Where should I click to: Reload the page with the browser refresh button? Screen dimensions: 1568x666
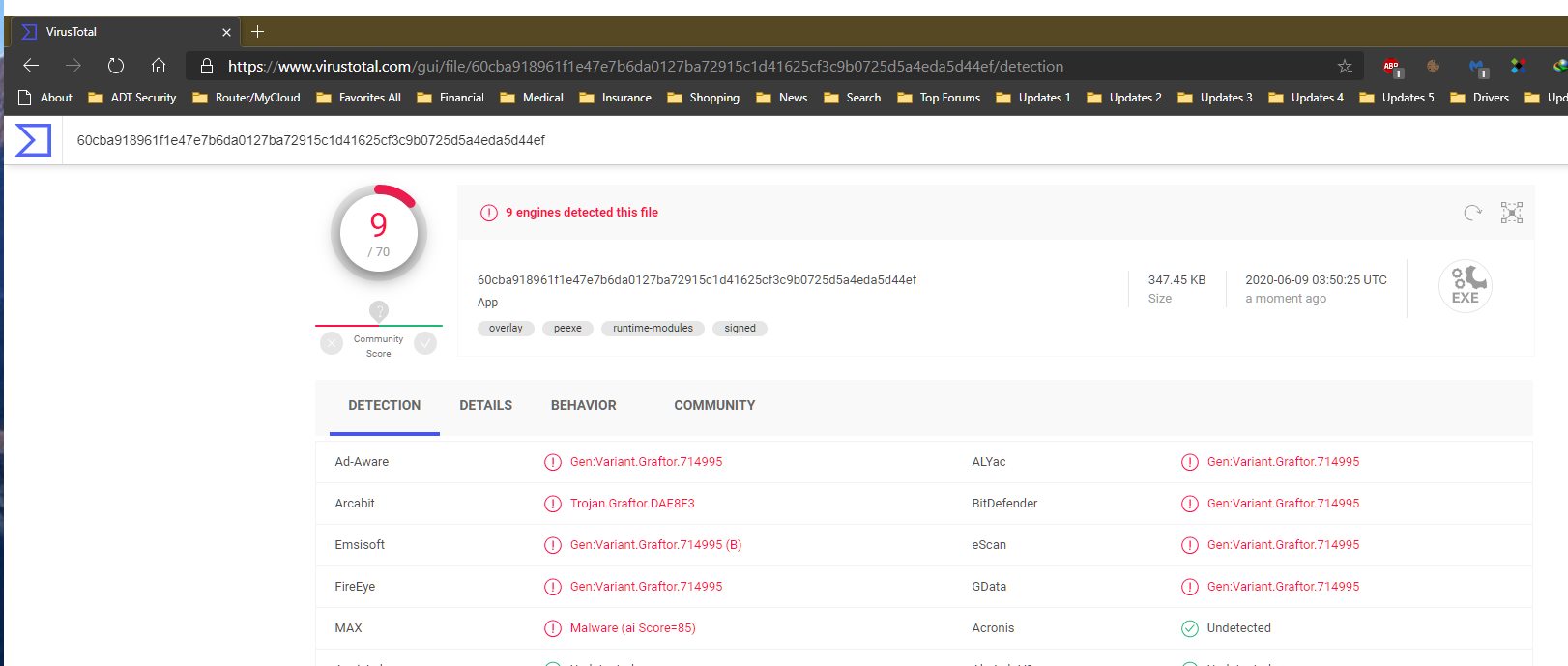[116, 66]
